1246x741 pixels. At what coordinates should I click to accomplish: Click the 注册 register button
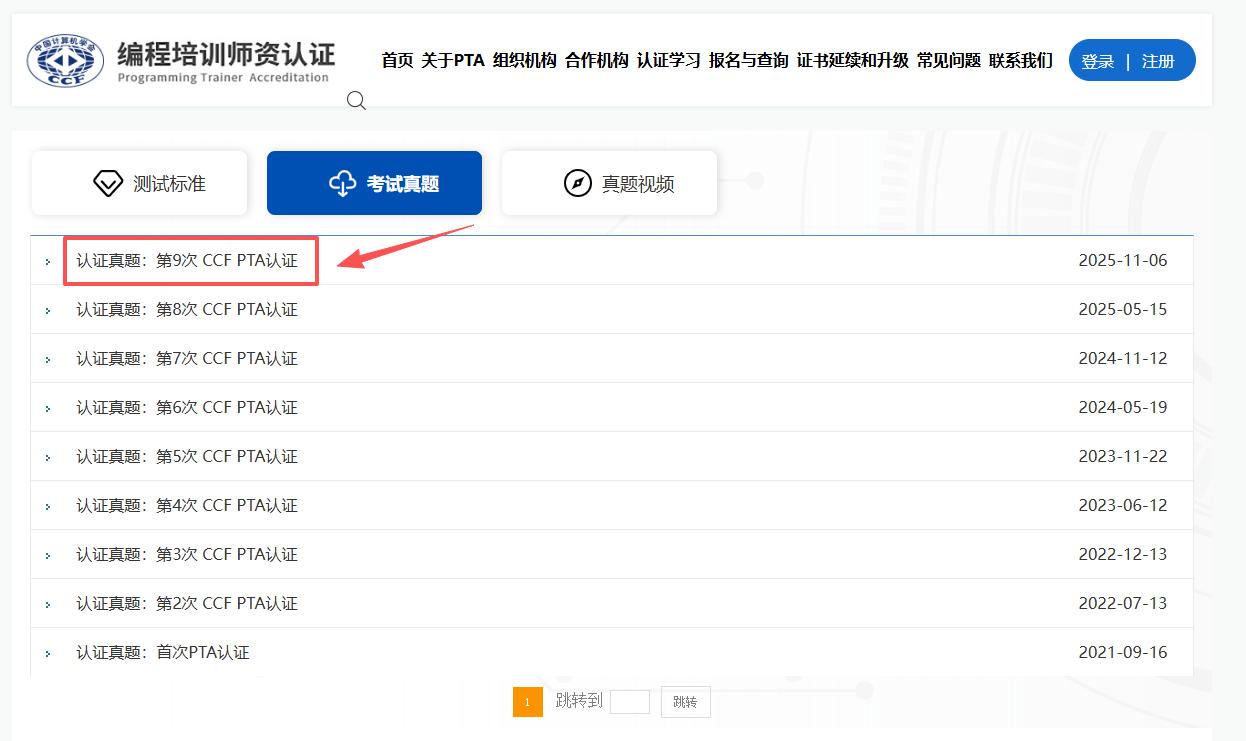tap(1158, 61)
